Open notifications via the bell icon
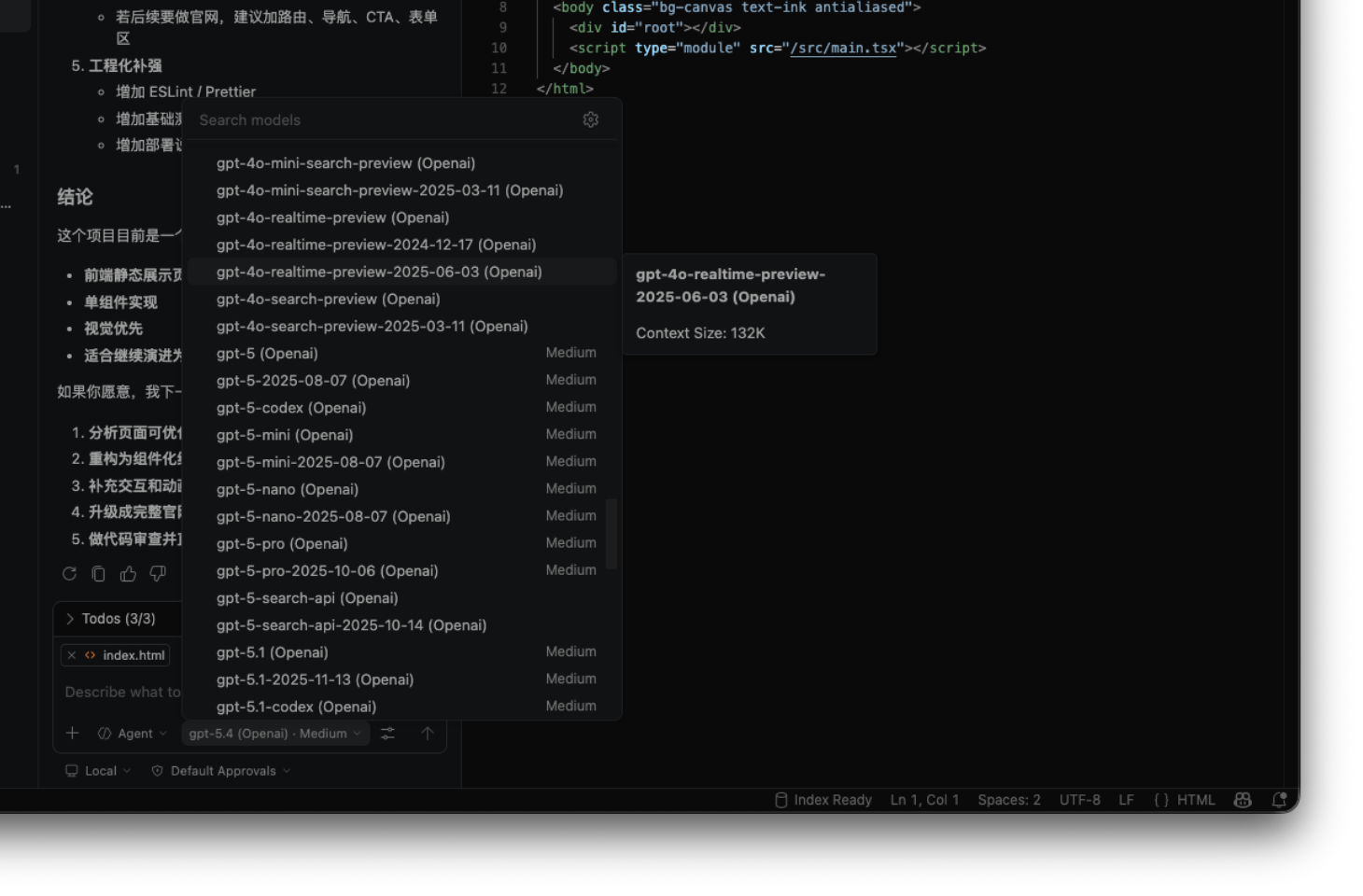1363x896 pixels. (1279, 800)
